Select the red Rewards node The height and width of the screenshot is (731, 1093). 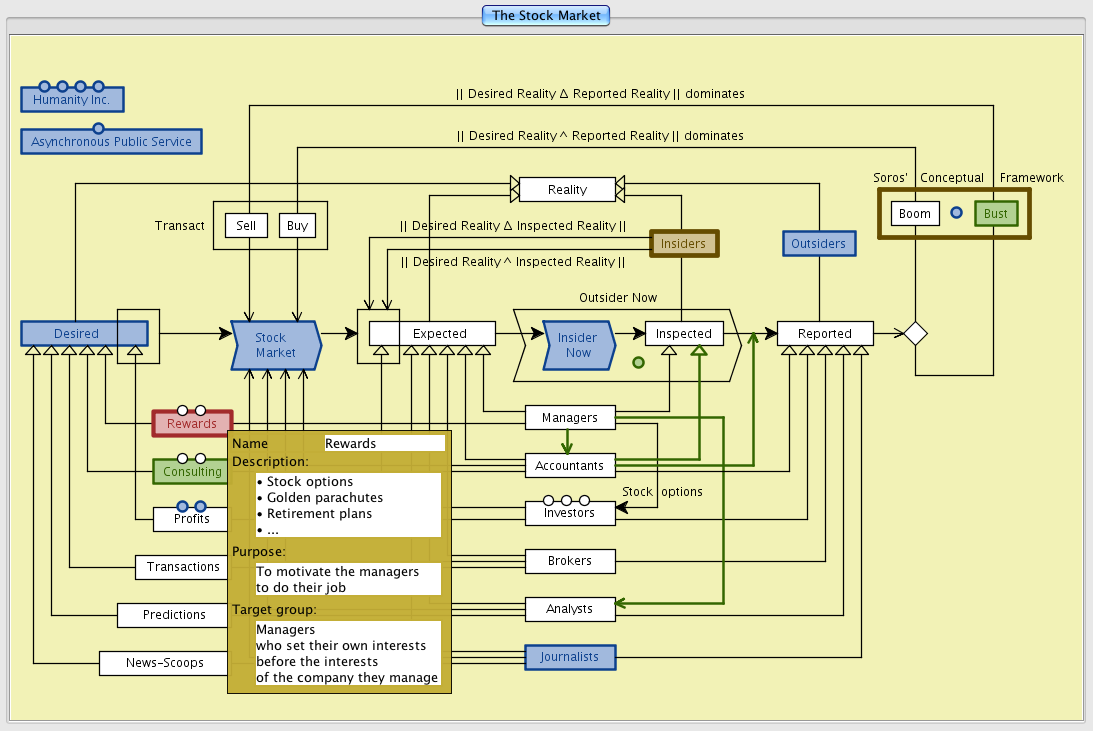(191, 424)
